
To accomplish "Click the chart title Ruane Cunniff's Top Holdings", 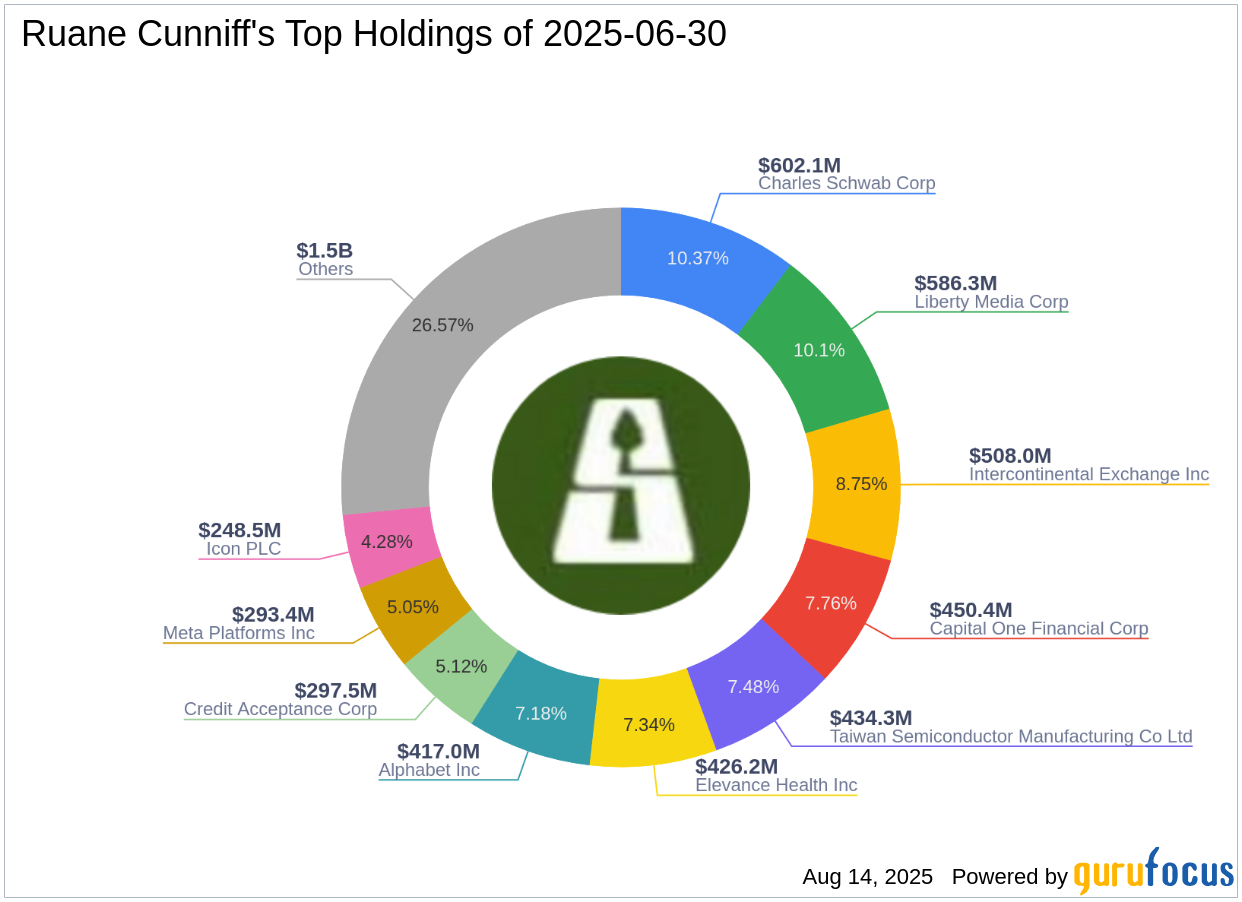I will pyautogui.click(x=374, y=35).
